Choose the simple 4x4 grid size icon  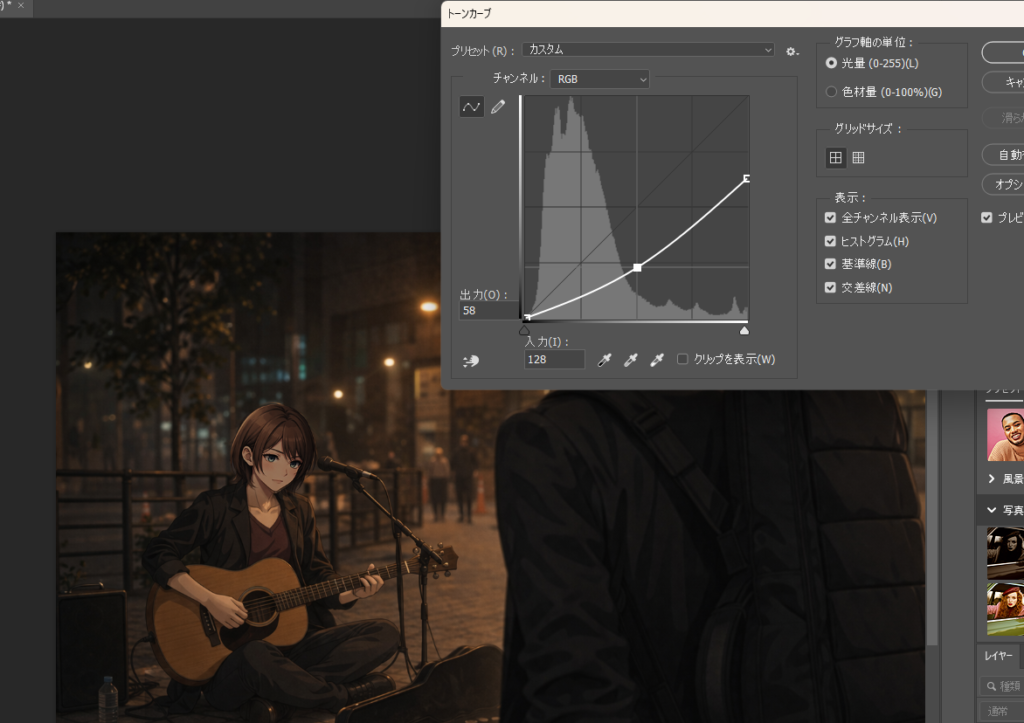click(x=835, y=157)
